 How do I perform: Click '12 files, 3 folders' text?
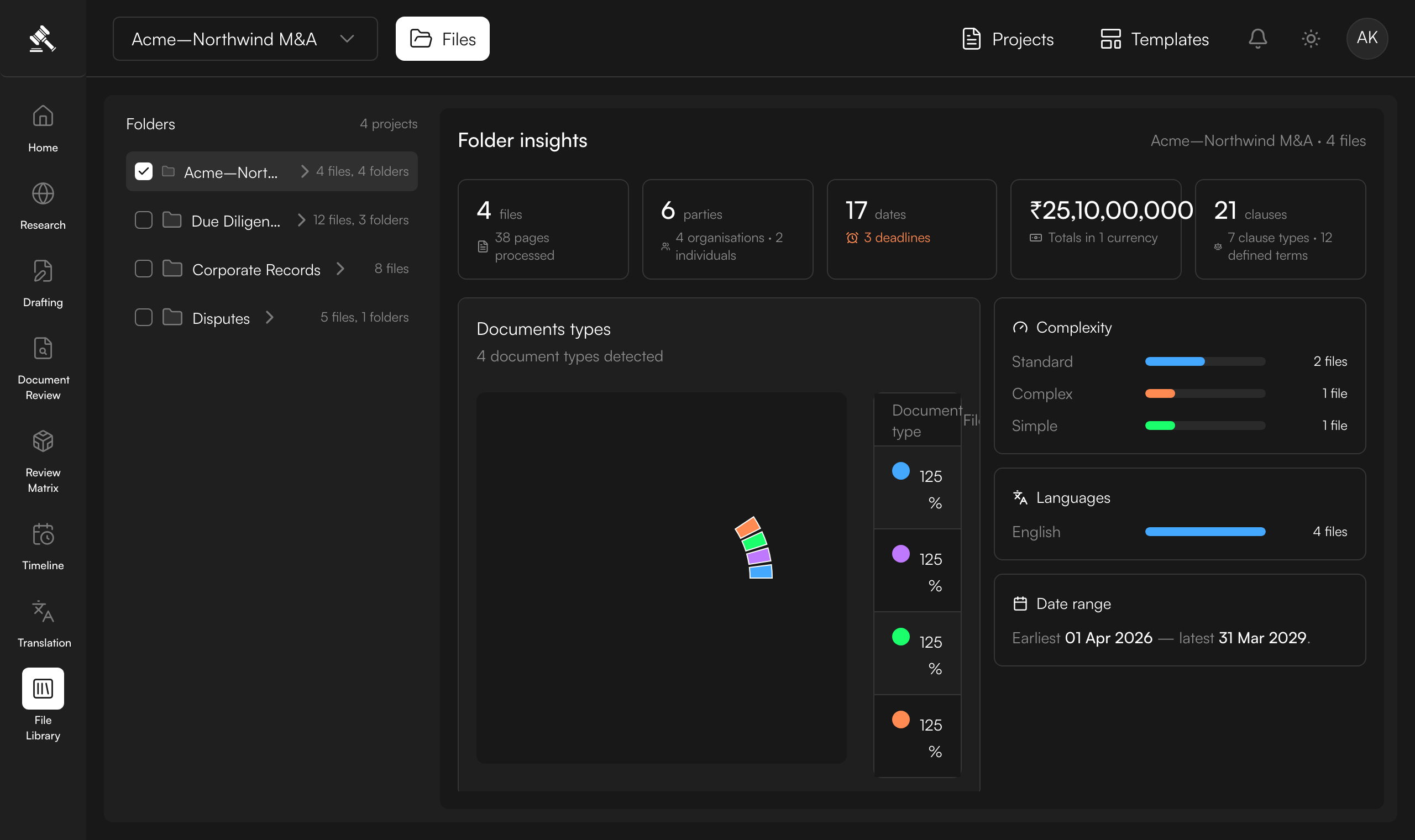pos(361,219)
